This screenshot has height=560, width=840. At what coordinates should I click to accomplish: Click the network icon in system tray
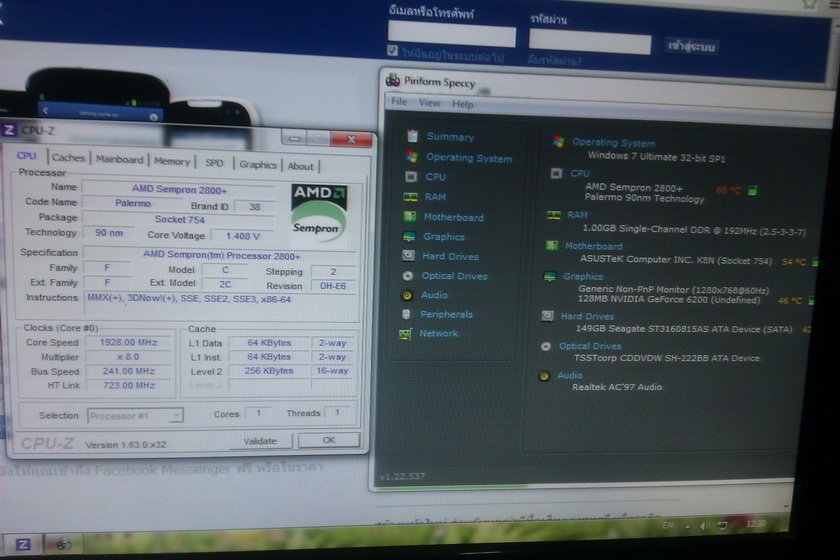click(x=722, y=526)
